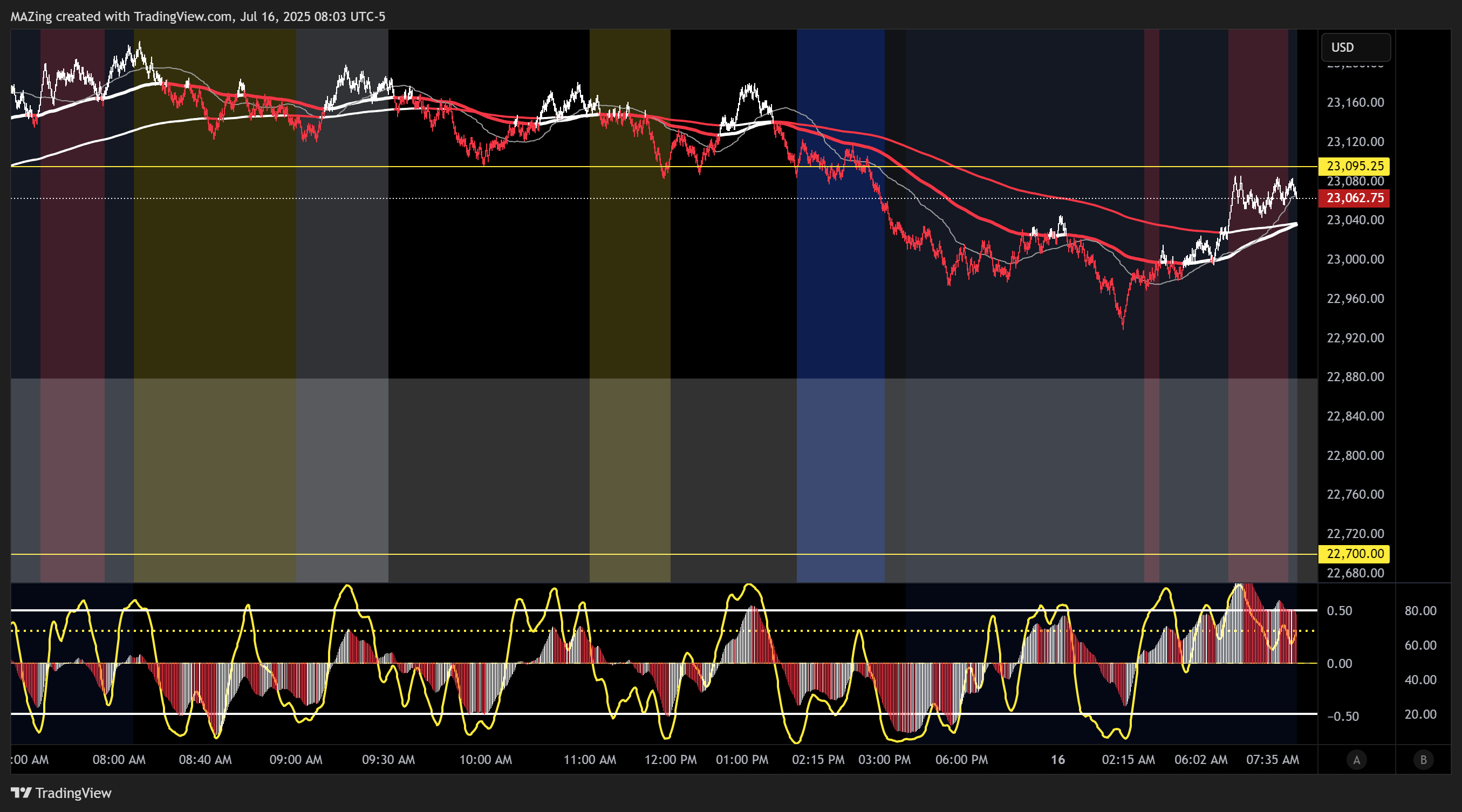
Task: Click the 08:00 AM time axis label
Action: coord(119,760)
